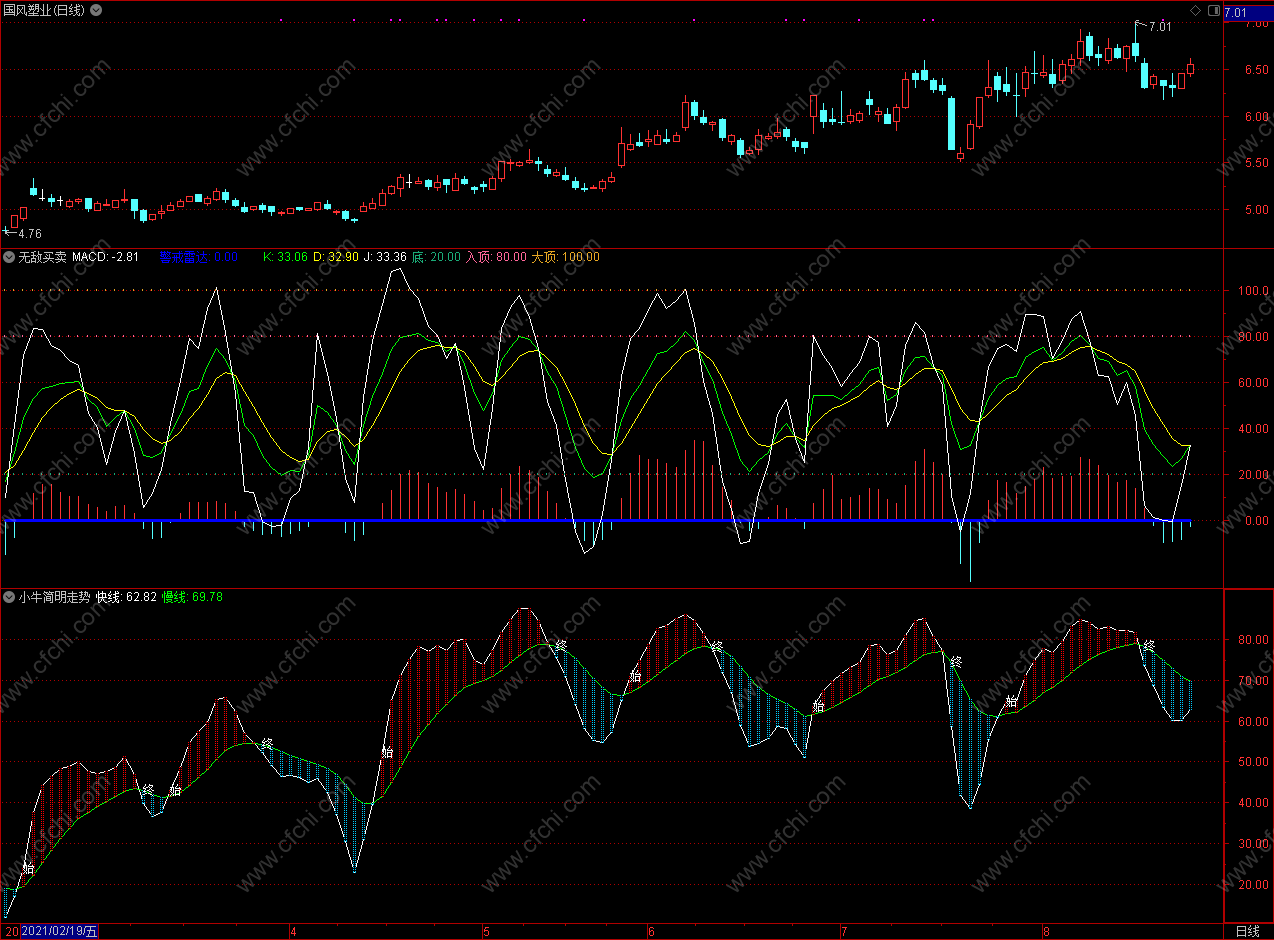The image size is (1274, 940).
Task: Click month 7 on the time axis
Action: coord(843,931)
